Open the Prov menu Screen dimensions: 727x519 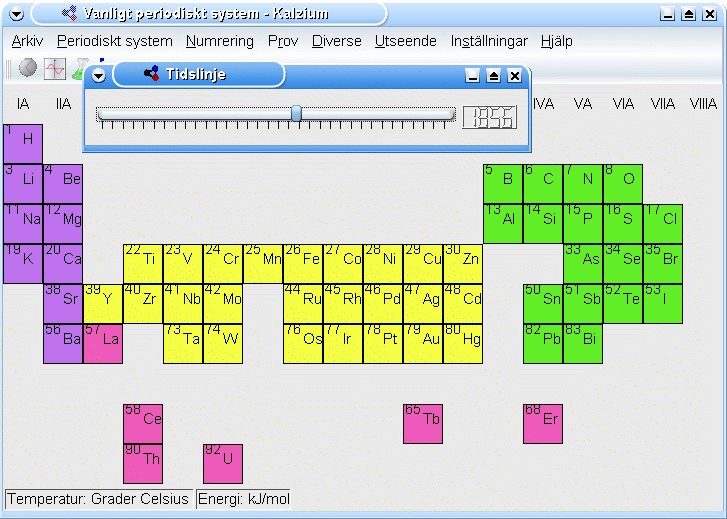pos(283,41)
